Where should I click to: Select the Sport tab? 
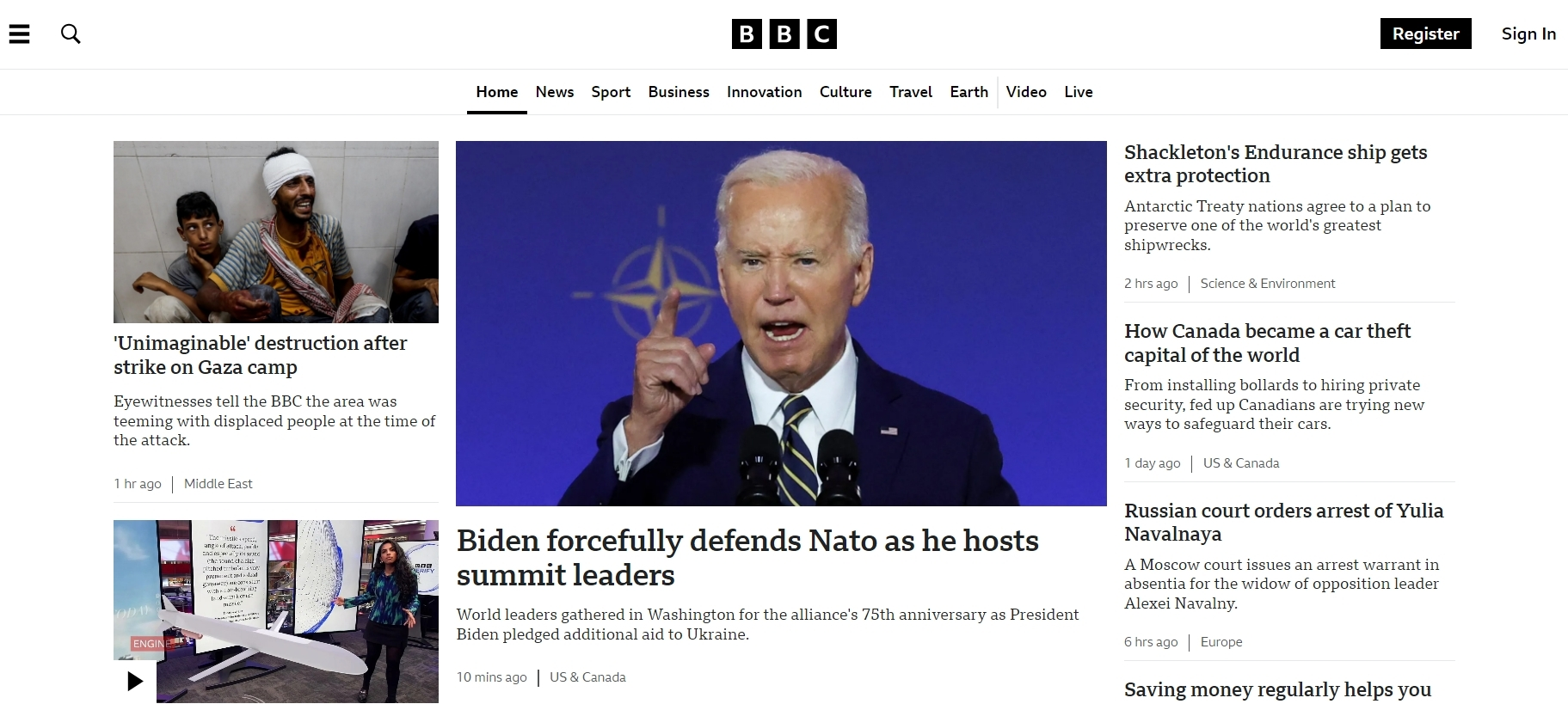click(611, 92)
